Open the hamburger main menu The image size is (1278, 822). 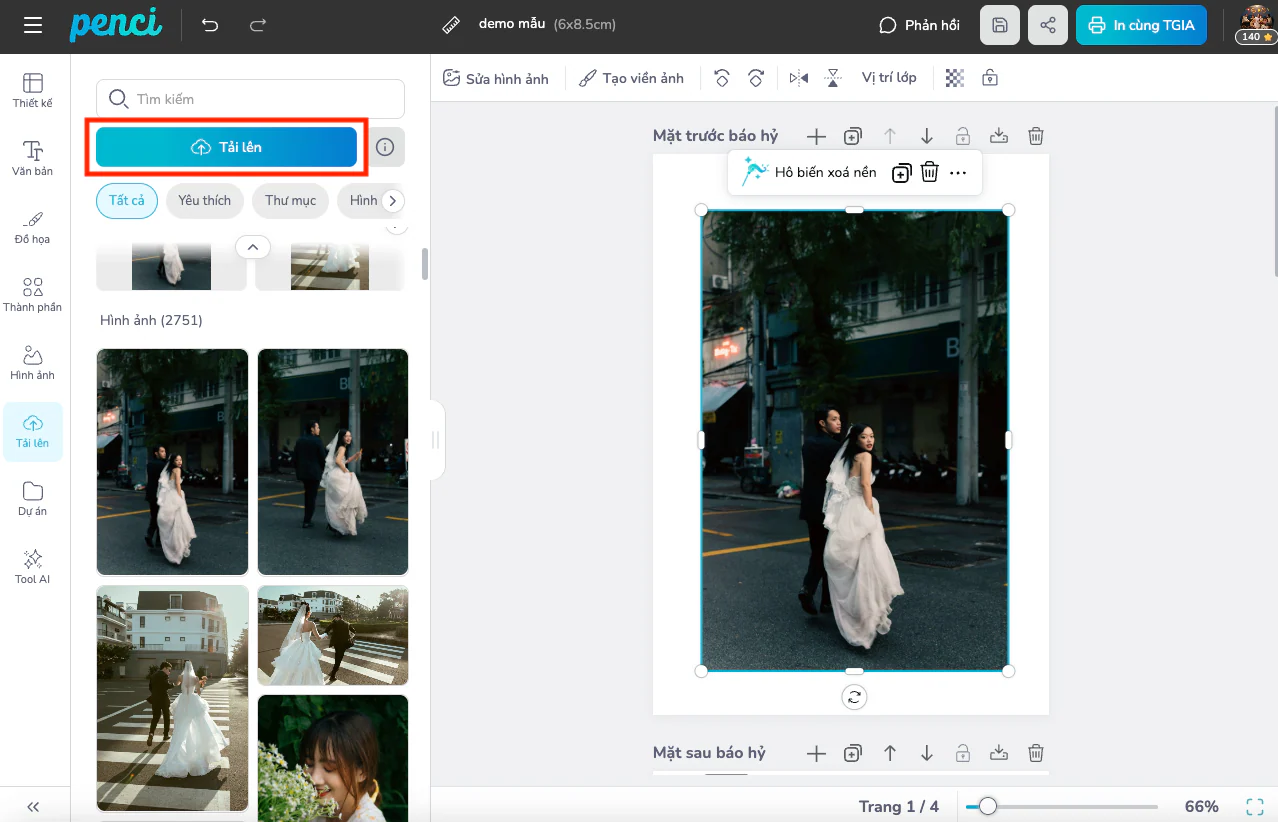33,25
